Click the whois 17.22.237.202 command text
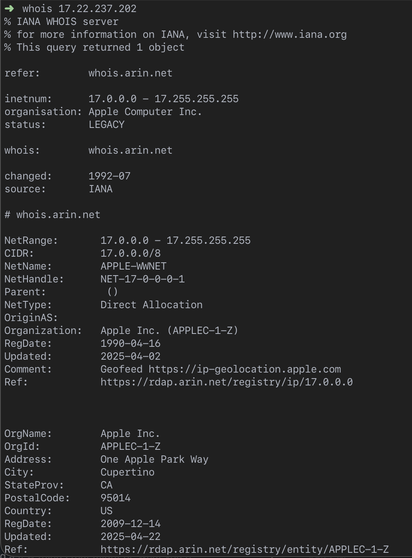 pos(79,9)
